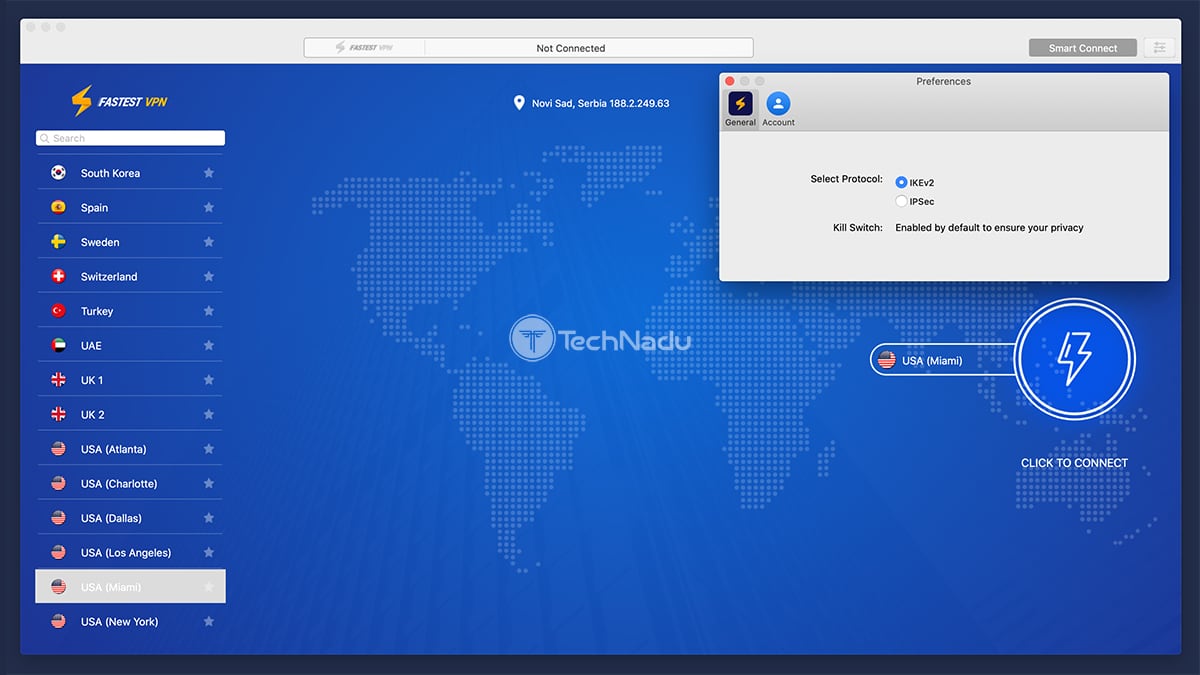The height and width of the screenshot is (675, 1200).
Task: Star the Switzerland server as favorite
Action: point(209,277)
